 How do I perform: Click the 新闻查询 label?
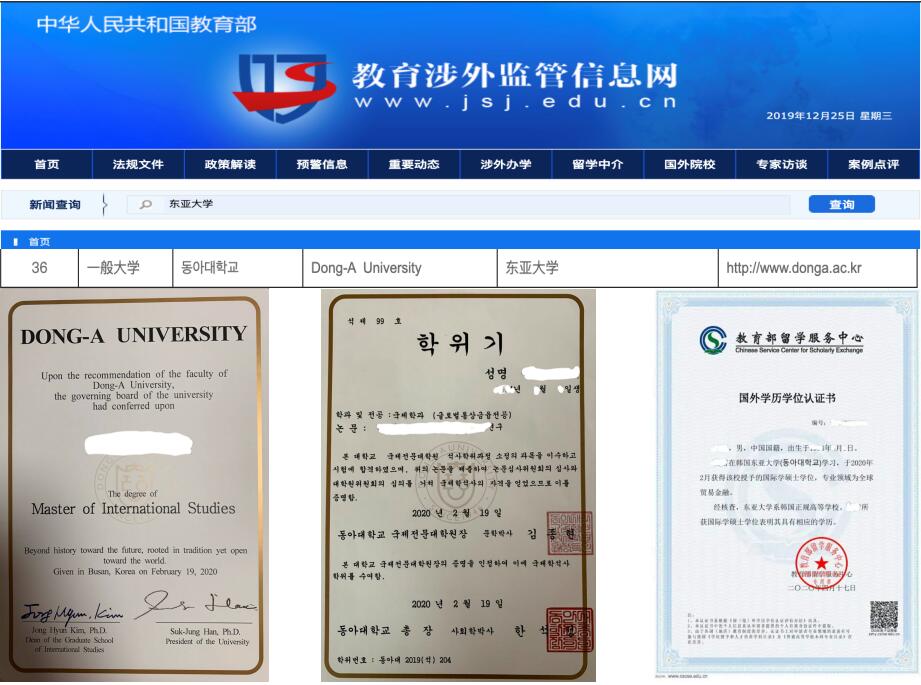click(x=55, y=204)
